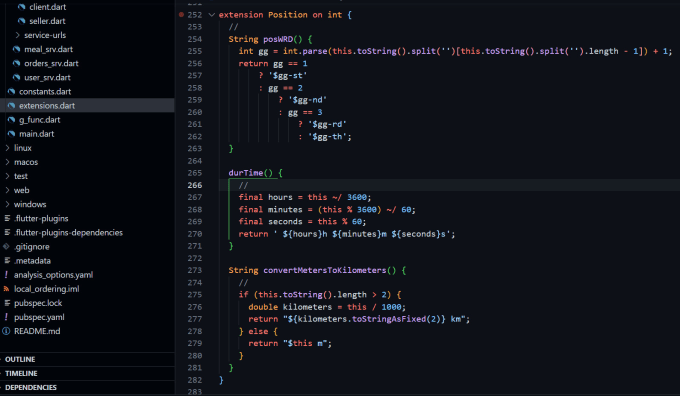Open seller.dart file

click(x=47, y=21)
